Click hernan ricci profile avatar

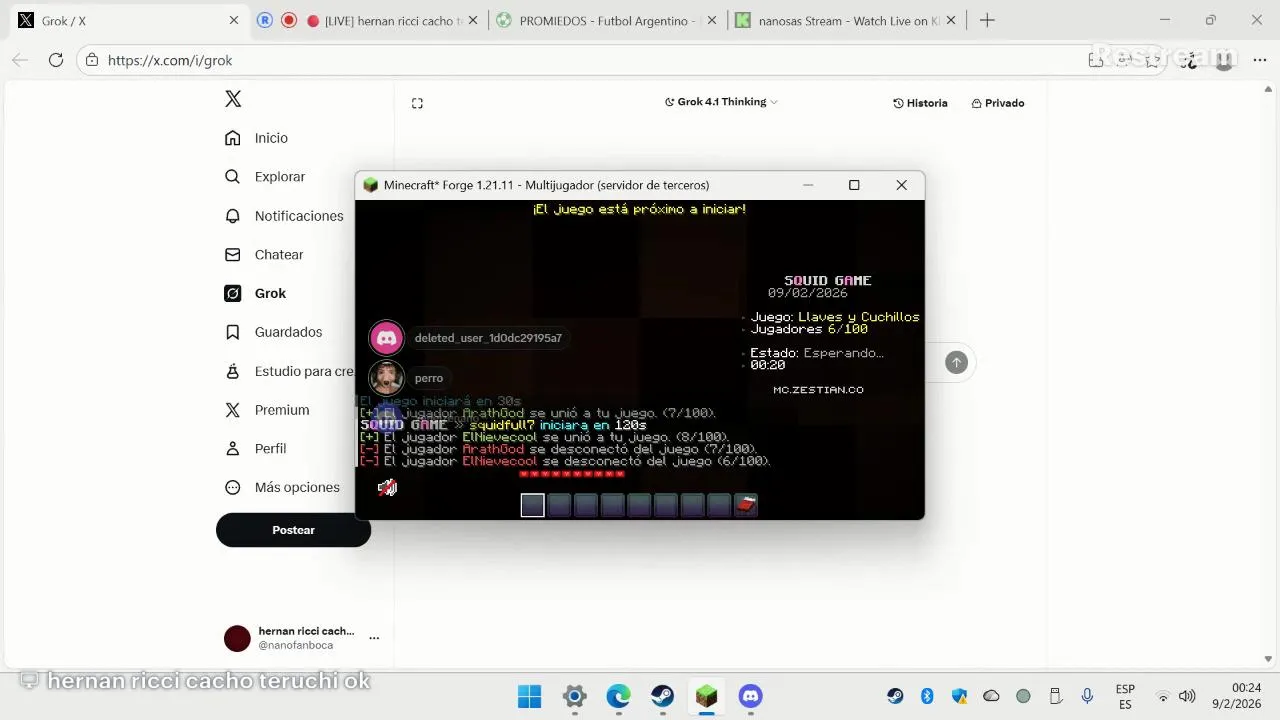pyautogui.click(x=237, y=638)
